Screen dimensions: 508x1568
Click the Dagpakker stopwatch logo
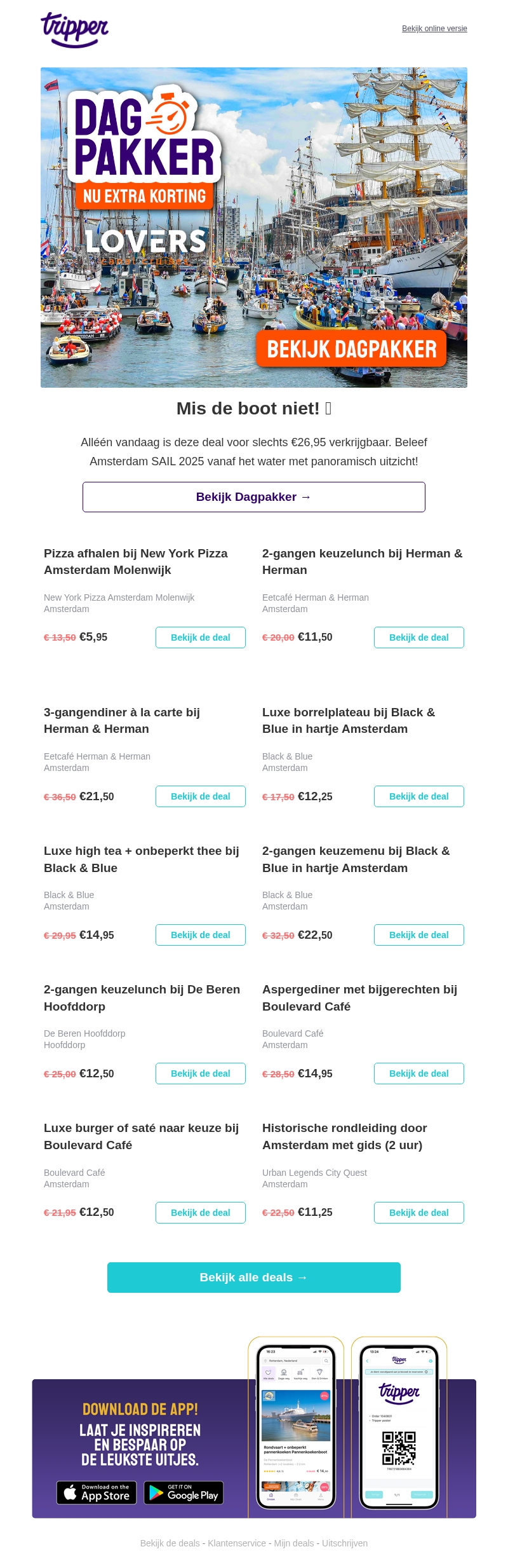(168, 115)
